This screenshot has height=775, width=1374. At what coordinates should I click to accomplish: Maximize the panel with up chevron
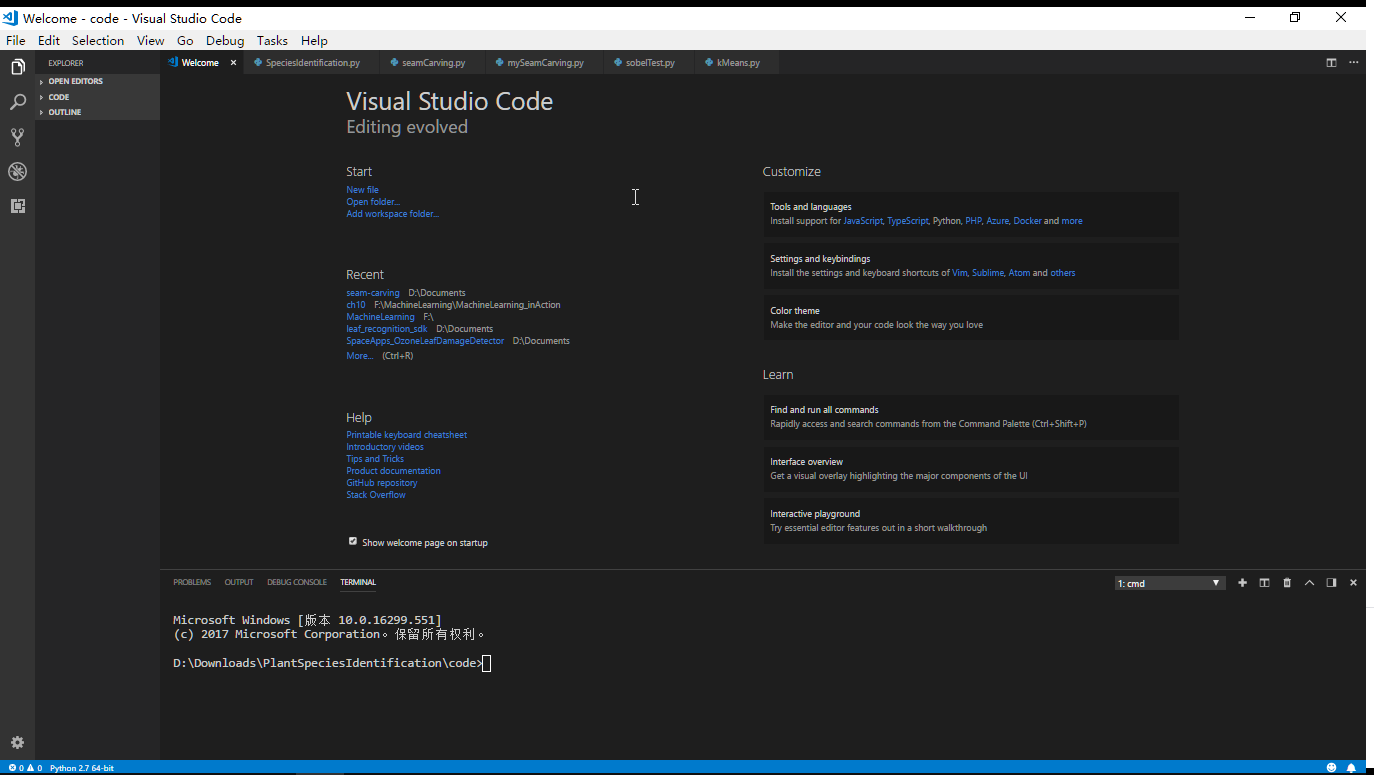(x=1309, y=583)
